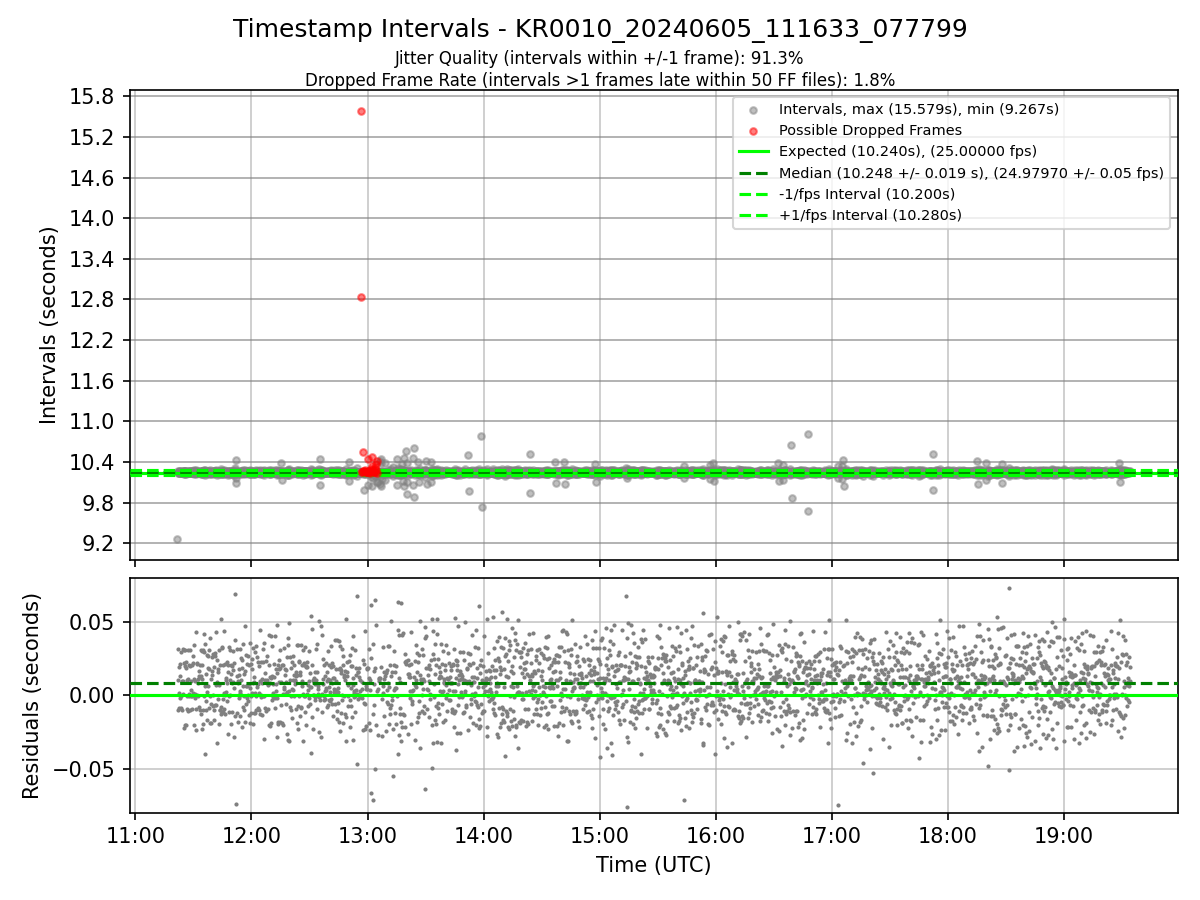The width and height of the screenshot is (1200, 900).
Task: Click legend entry 'Expected (10.240s), (25.00000 fps)'
Action: coord(908,151)
